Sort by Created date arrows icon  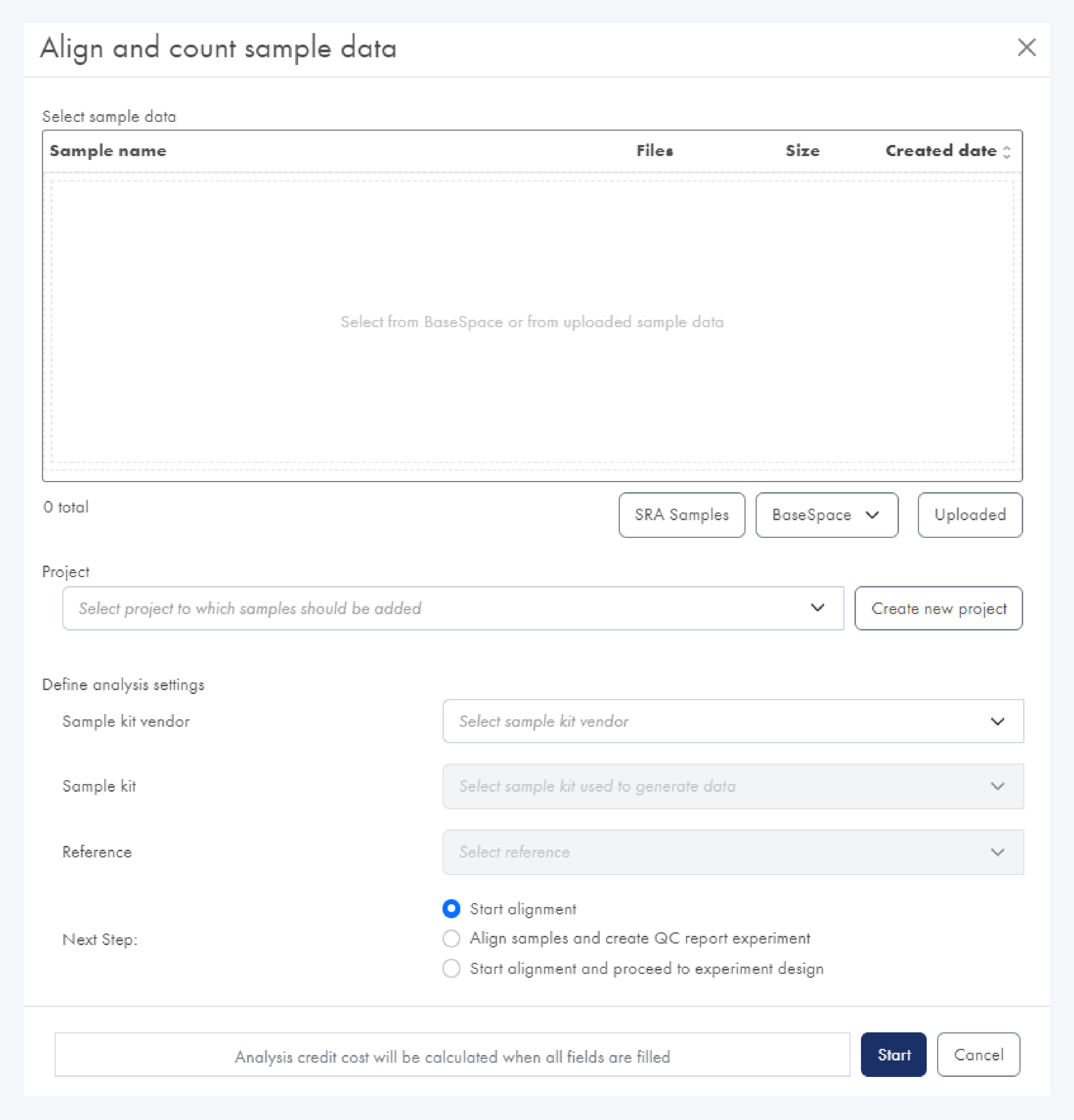(x=1007, y=152)
